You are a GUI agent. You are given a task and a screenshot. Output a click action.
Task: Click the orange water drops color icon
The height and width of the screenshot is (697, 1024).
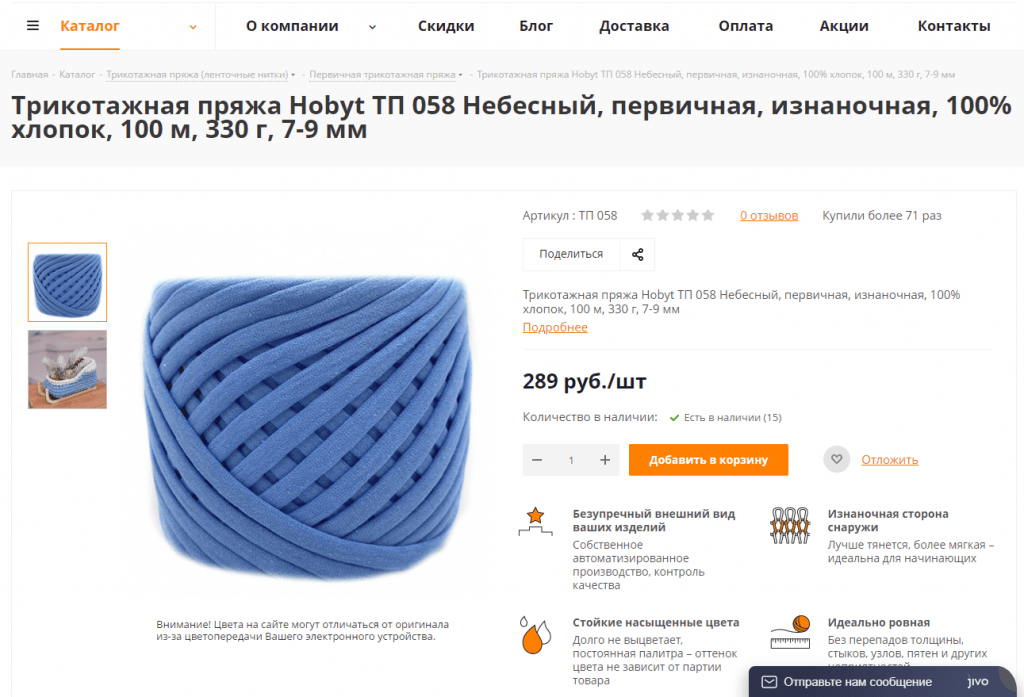(x=535, y=635)
